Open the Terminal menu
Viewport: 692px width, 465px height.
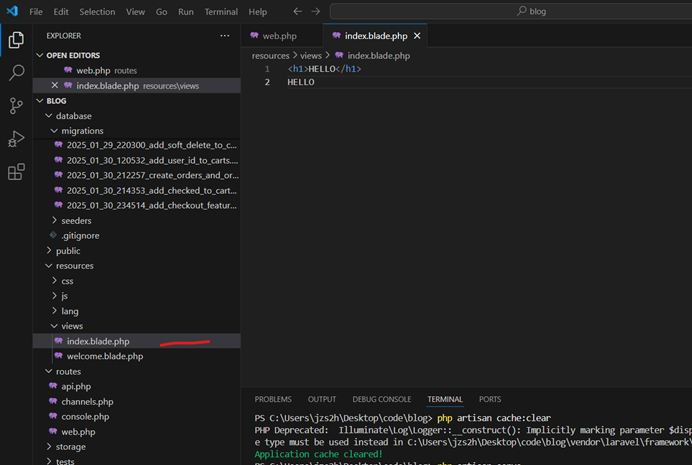[222, 12]
